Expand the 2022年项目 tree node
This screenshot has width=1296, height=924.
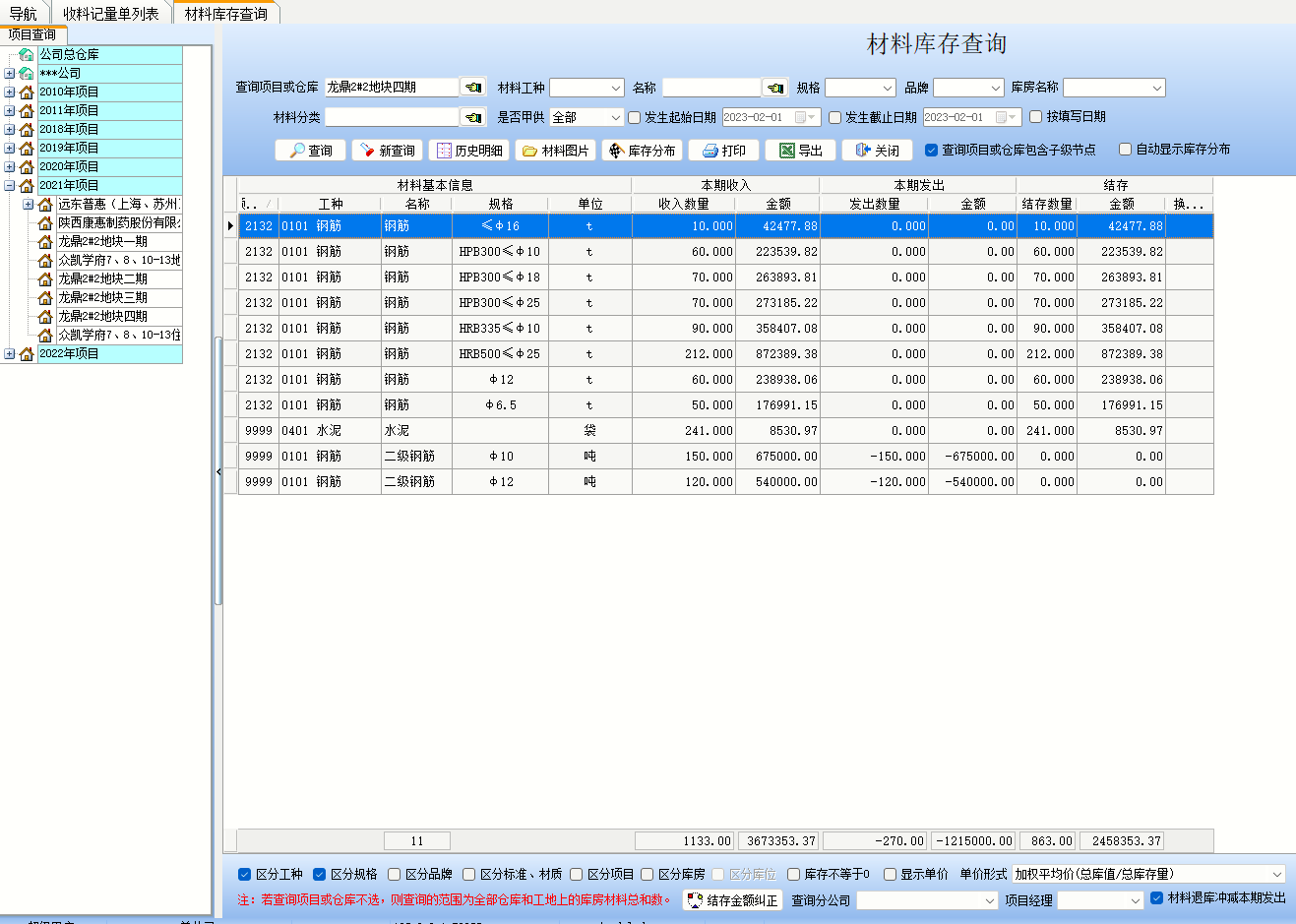[x=10, y=354]
